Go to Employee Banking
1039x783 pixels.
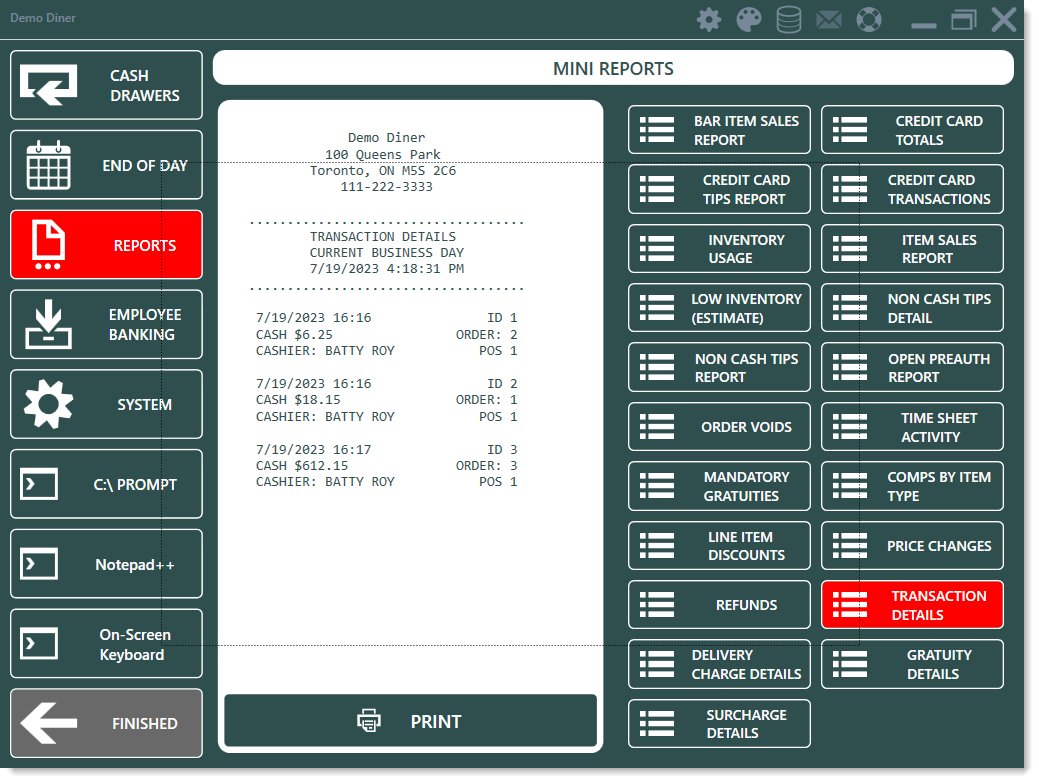[x=106, y=325]
